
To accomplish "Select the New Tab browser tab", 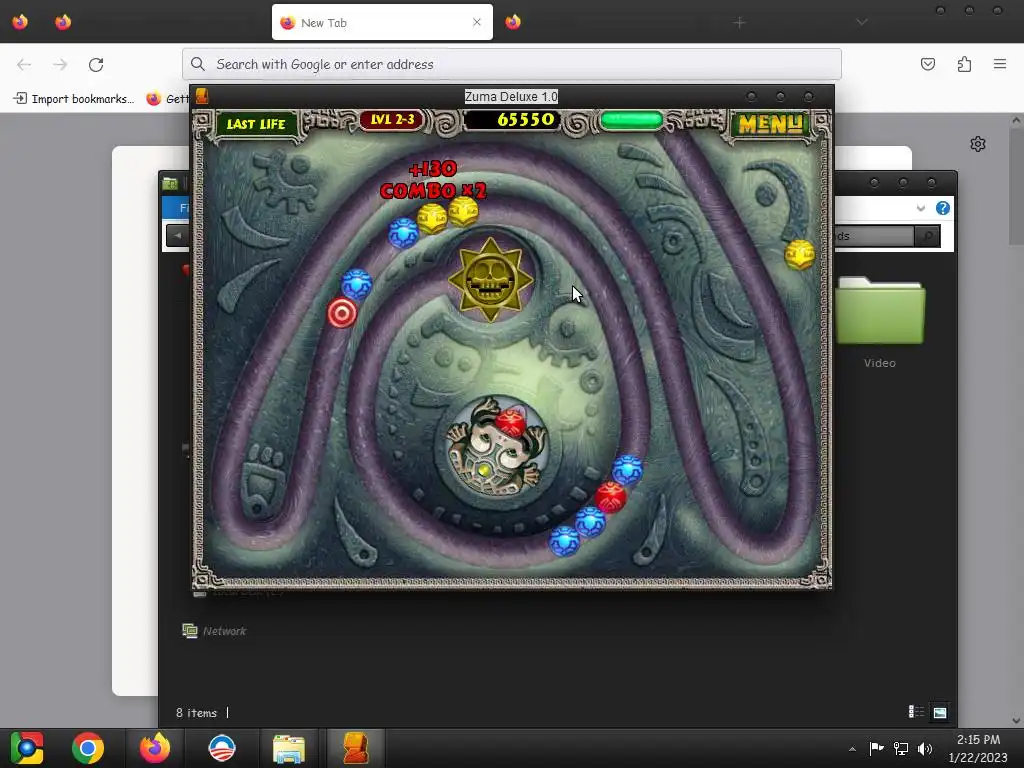I will 382,22.
